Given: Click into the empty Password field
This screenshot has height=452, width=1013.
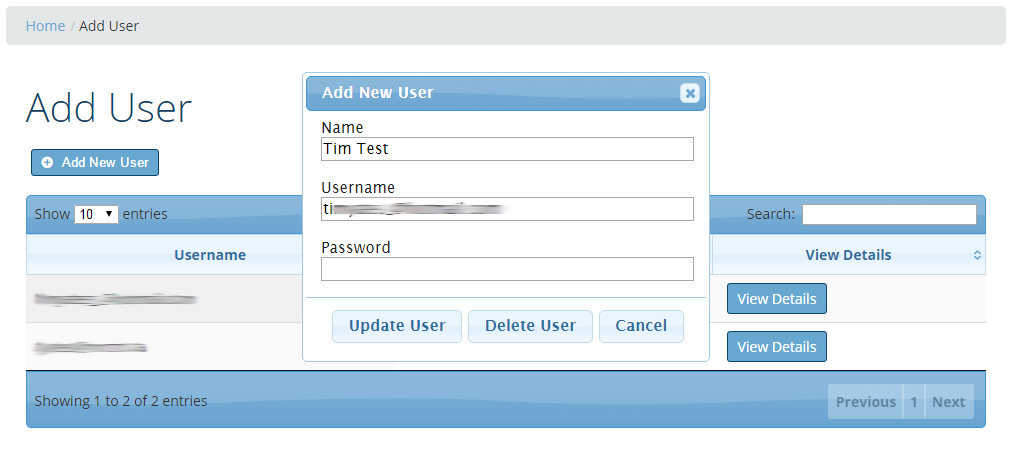Looking at the screenshot, I should (x=507, y=269).
